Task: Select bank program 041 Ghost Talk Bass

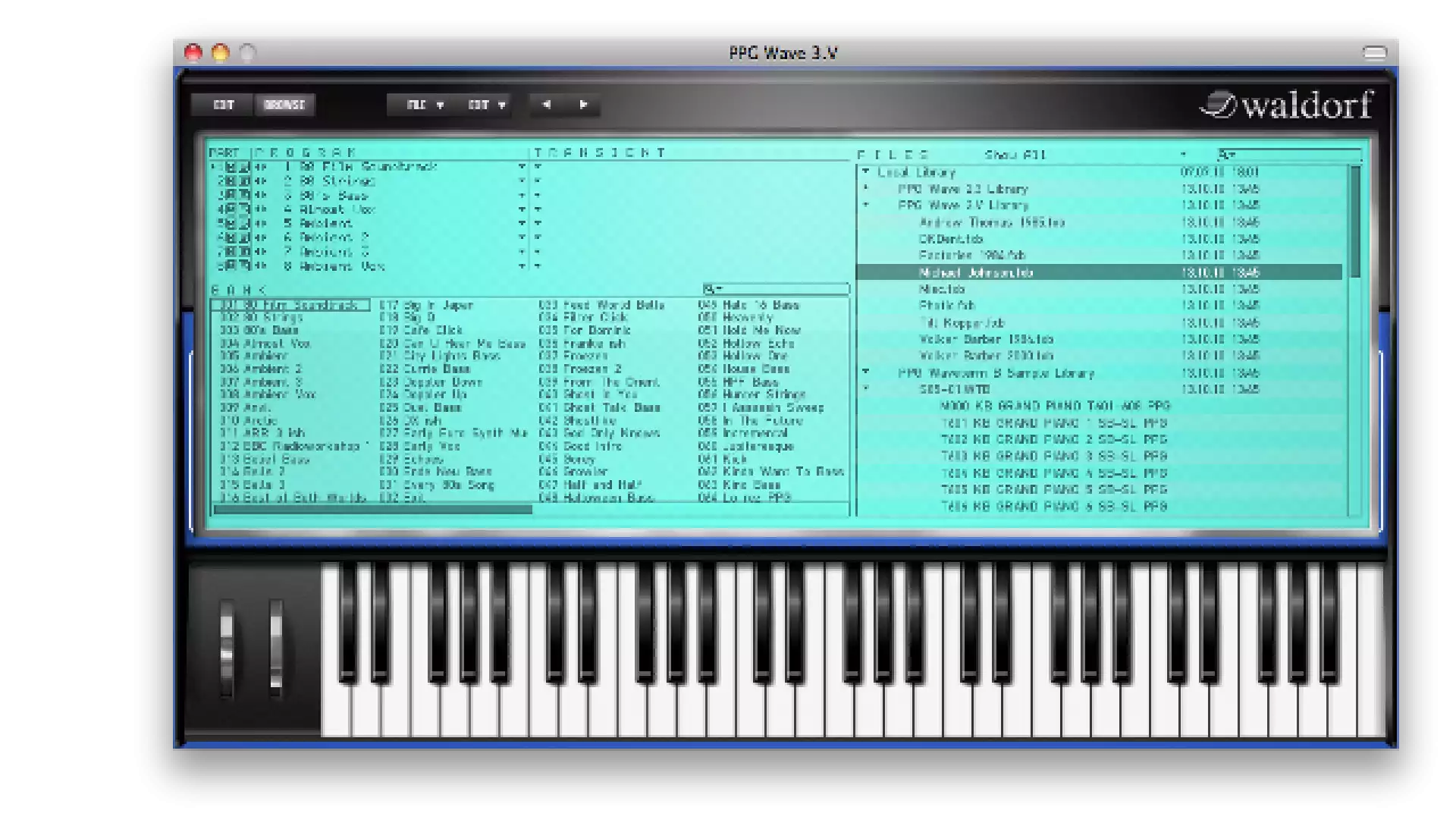Action: (599, 408)
